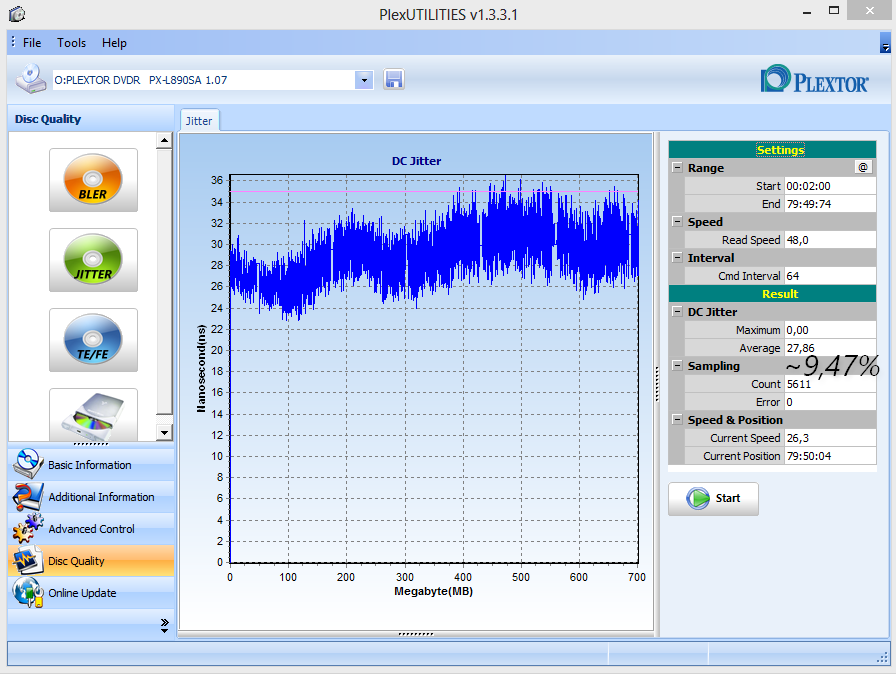Viewport: 896px width, 674px height.
Task: Expand navigation pane options chevron
Action: coord(165,625)
